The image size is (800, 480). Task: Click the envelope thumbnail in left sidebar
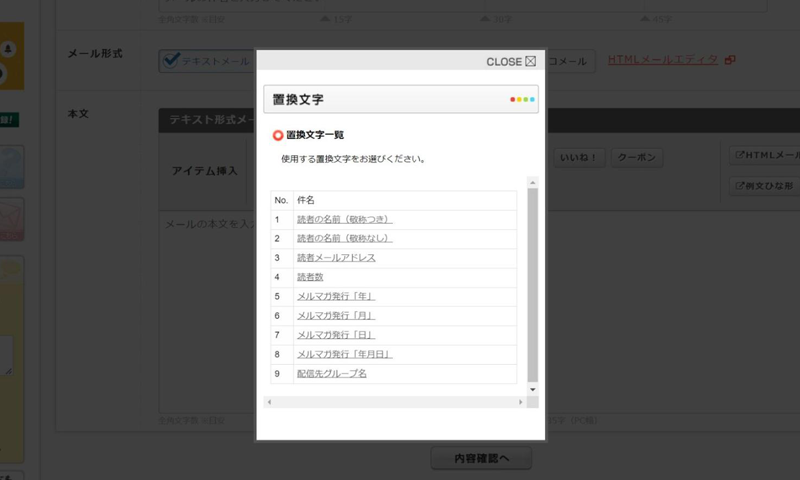click(x=11, y=219)
